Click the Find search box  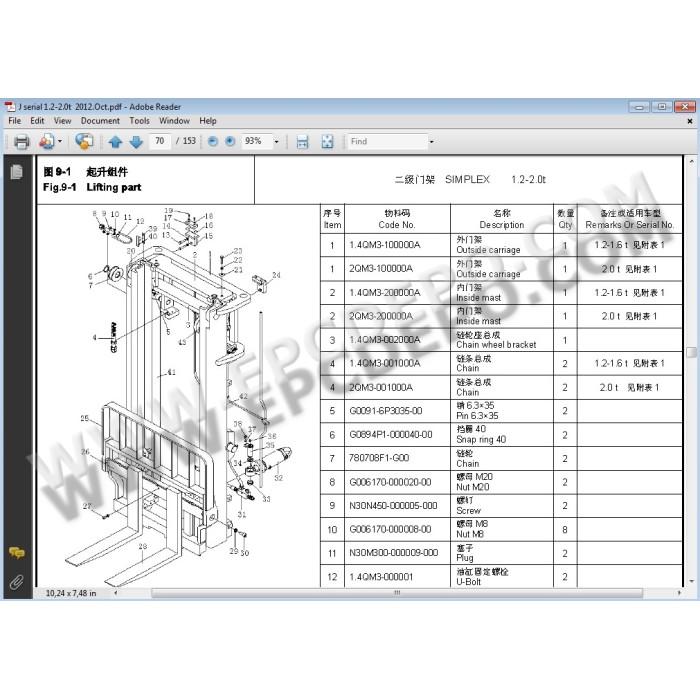[x=387, y=142]
